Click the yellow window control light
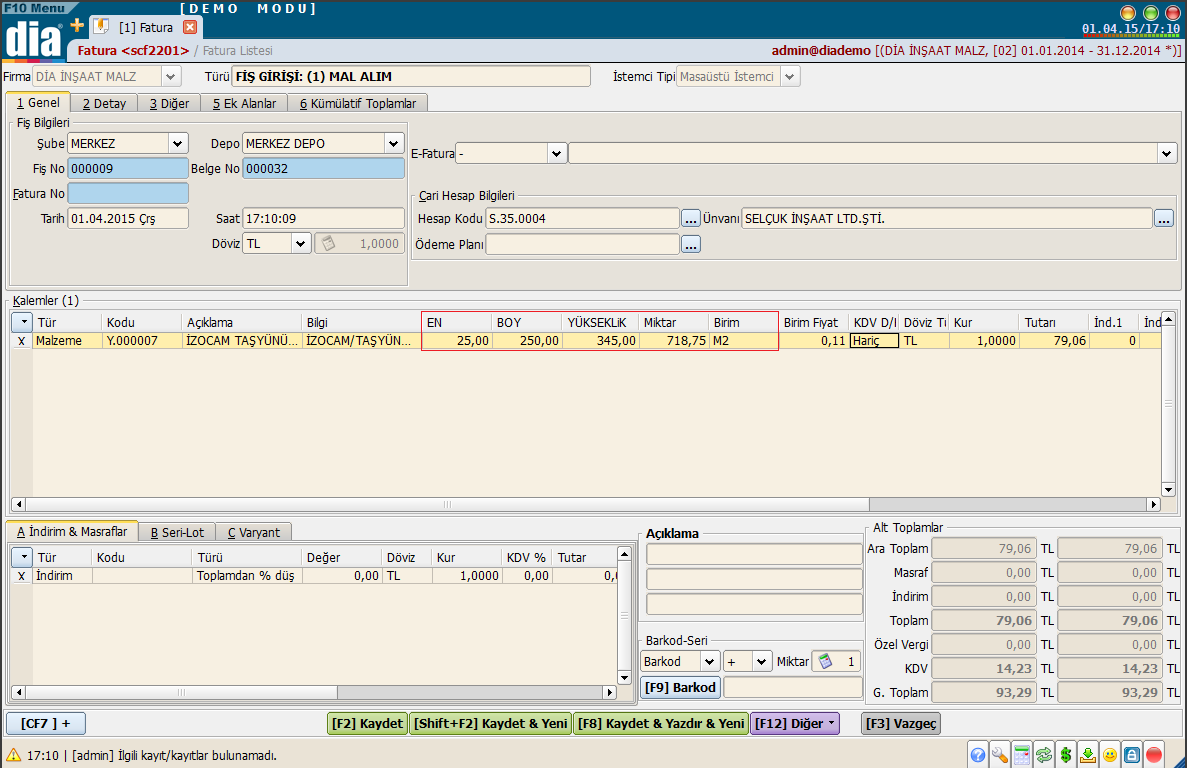The height and width of the screenshot is (768, 1187). pos(1128,13)
